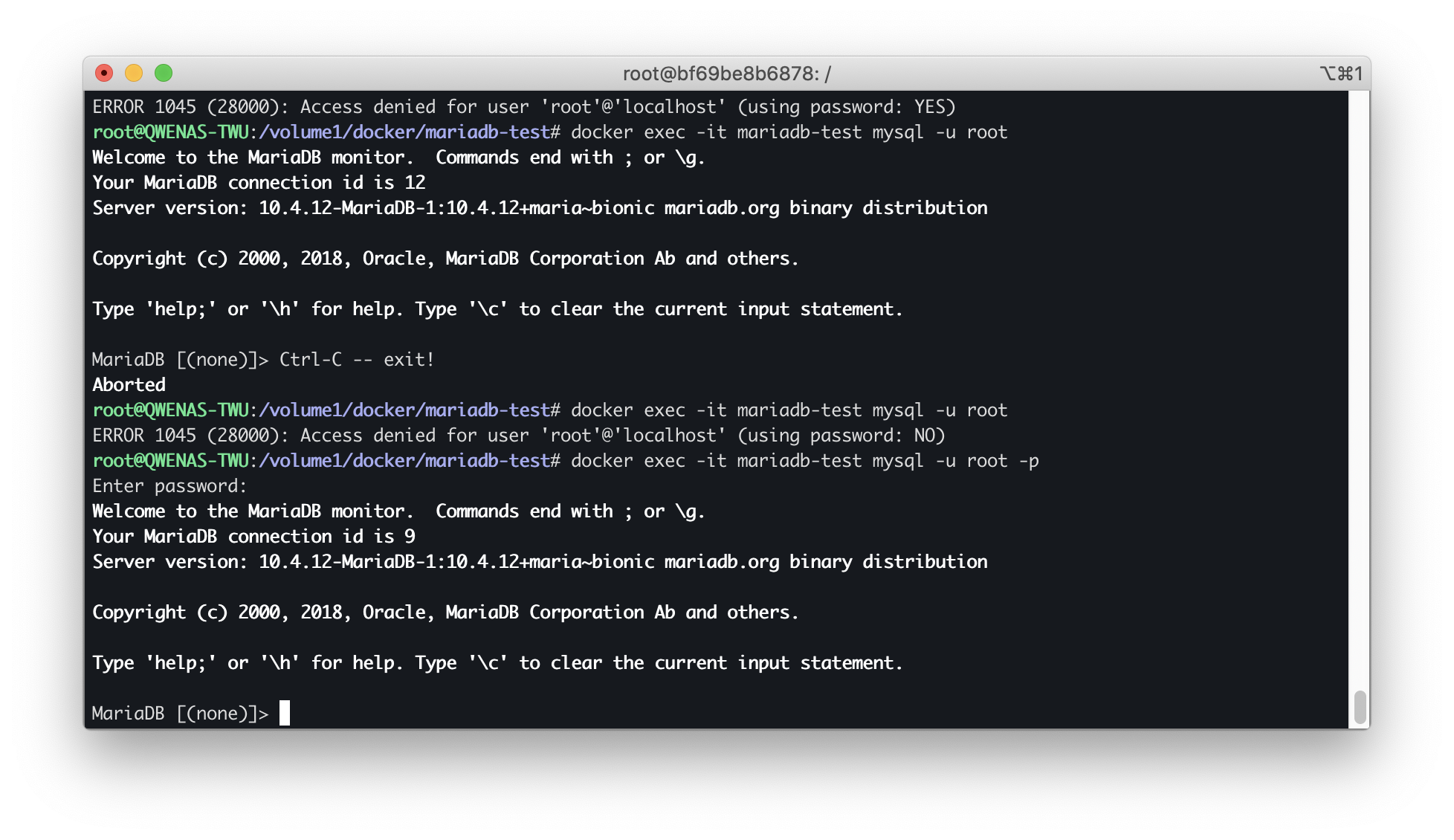Image resolution: width=1454 pixels, height=840 pixels.
Task: Click the 'Enter password:' prompt line
Action: (169, 486)
